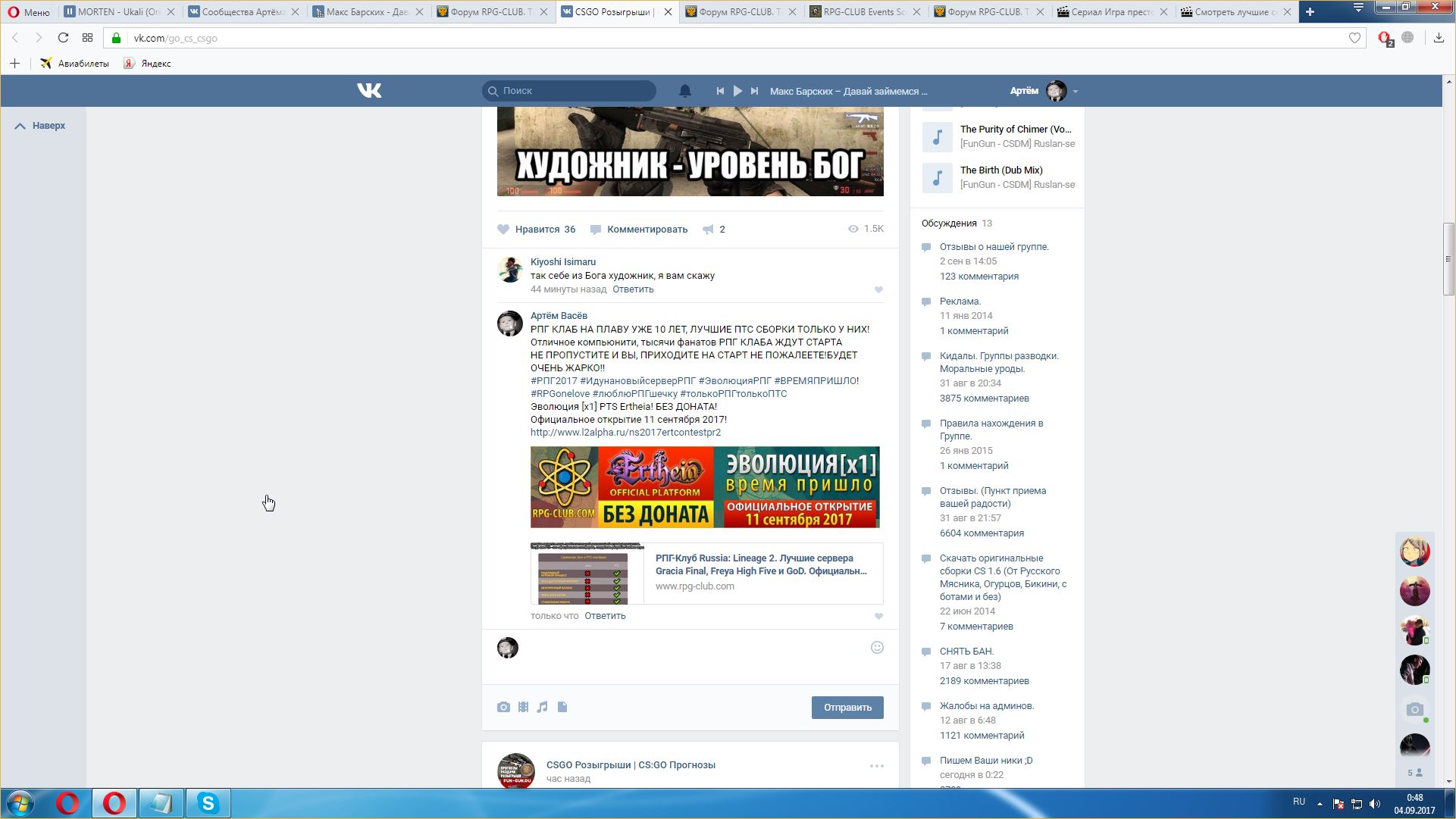Open Обсуждения discussions section
Image resolution: width=1456 pixels, height=819 pixels.
point(949,224)
